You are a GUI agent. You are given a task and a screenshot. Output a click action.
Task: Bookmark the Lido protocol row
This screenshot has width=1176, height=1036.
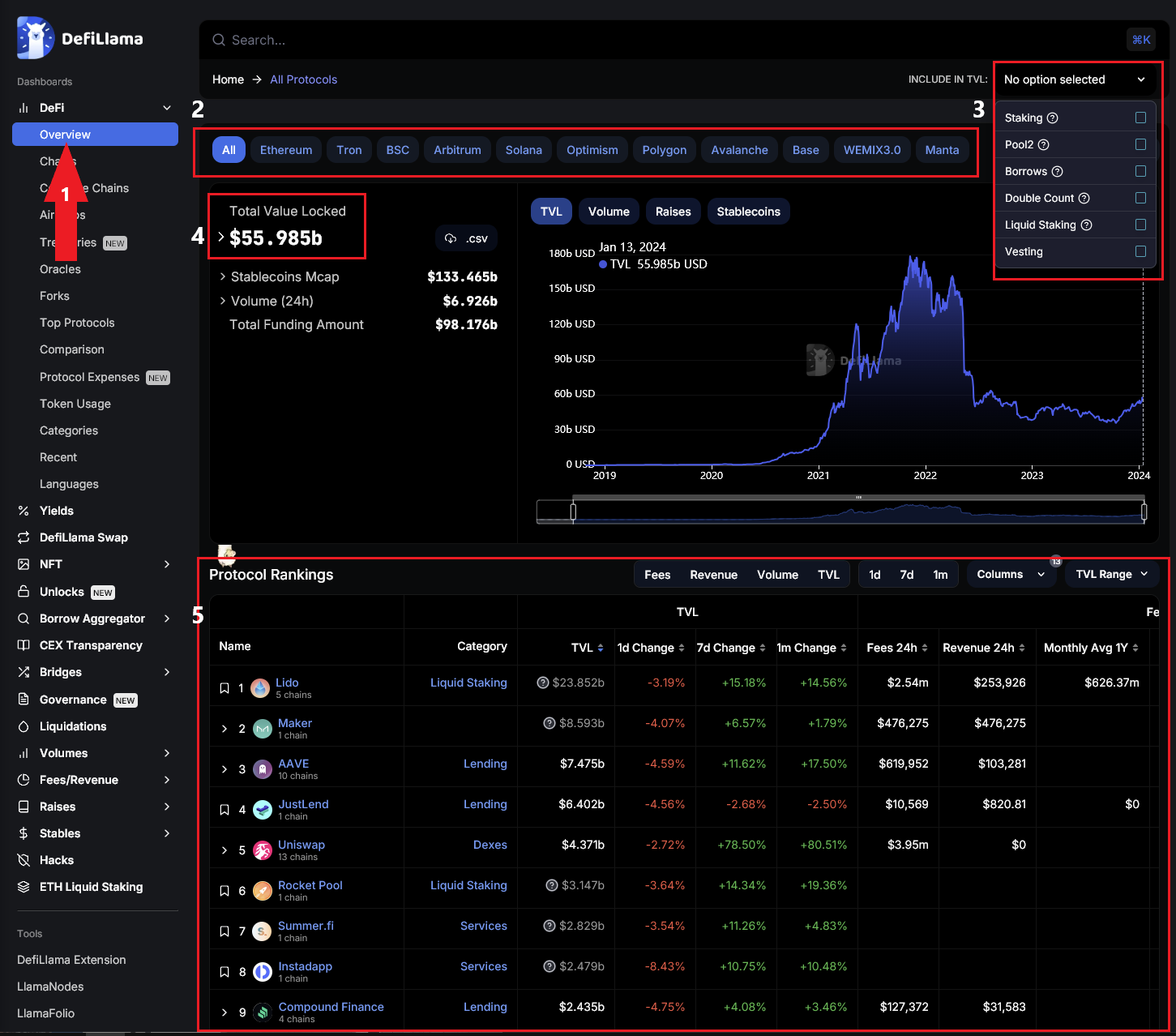(x=225, y=688)
